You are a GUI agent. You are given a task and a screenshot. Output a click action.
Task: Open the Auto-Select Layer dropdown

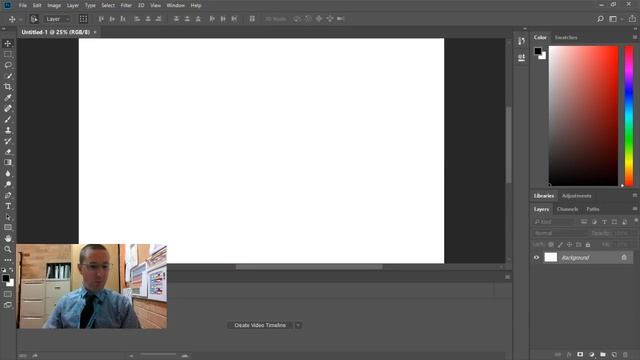[x=57, y=19]
